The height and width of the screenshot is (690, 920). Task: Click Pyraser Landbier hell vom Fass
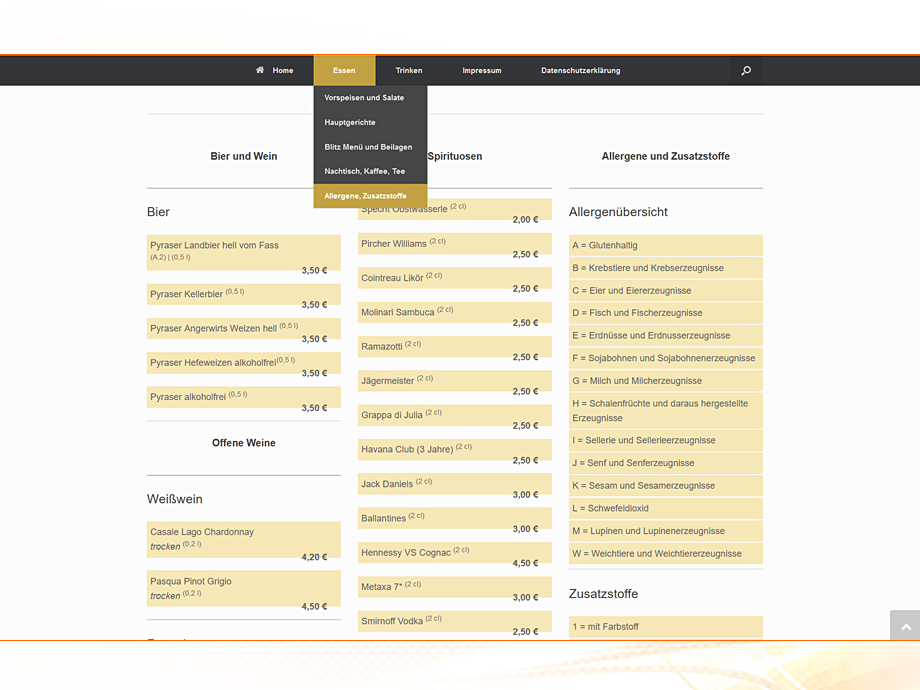coord(243,253)
